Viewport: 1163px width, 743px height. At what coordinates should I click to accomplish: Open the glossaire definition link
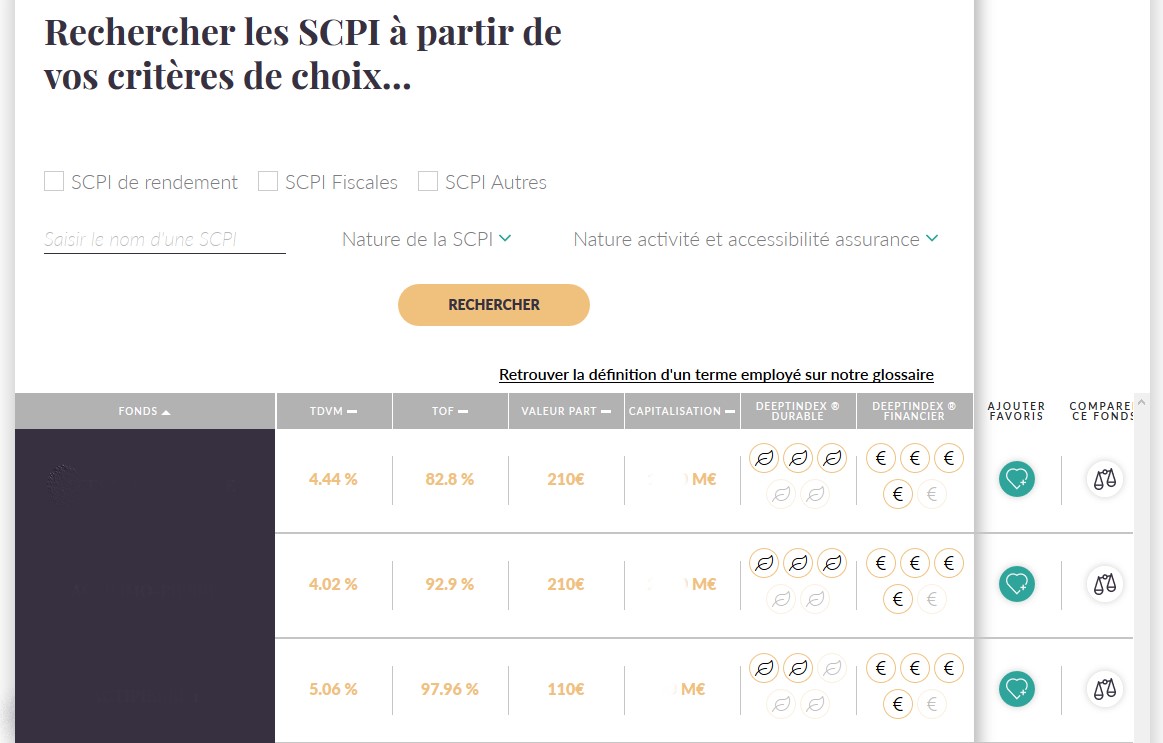pyautogui.click(x=716, y=374)
